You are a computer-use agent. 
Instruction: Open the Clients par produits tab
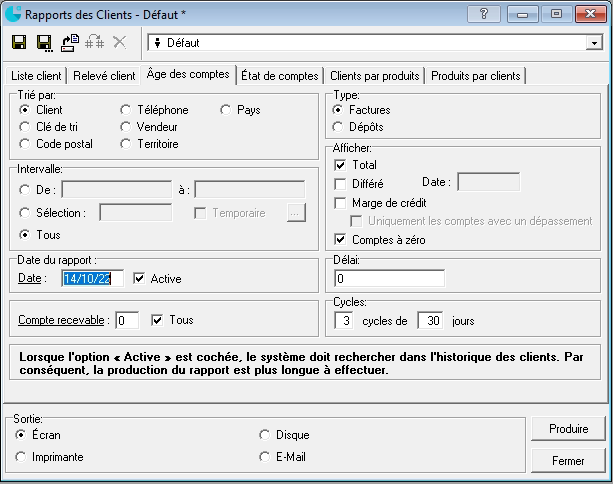coord(374,76)
